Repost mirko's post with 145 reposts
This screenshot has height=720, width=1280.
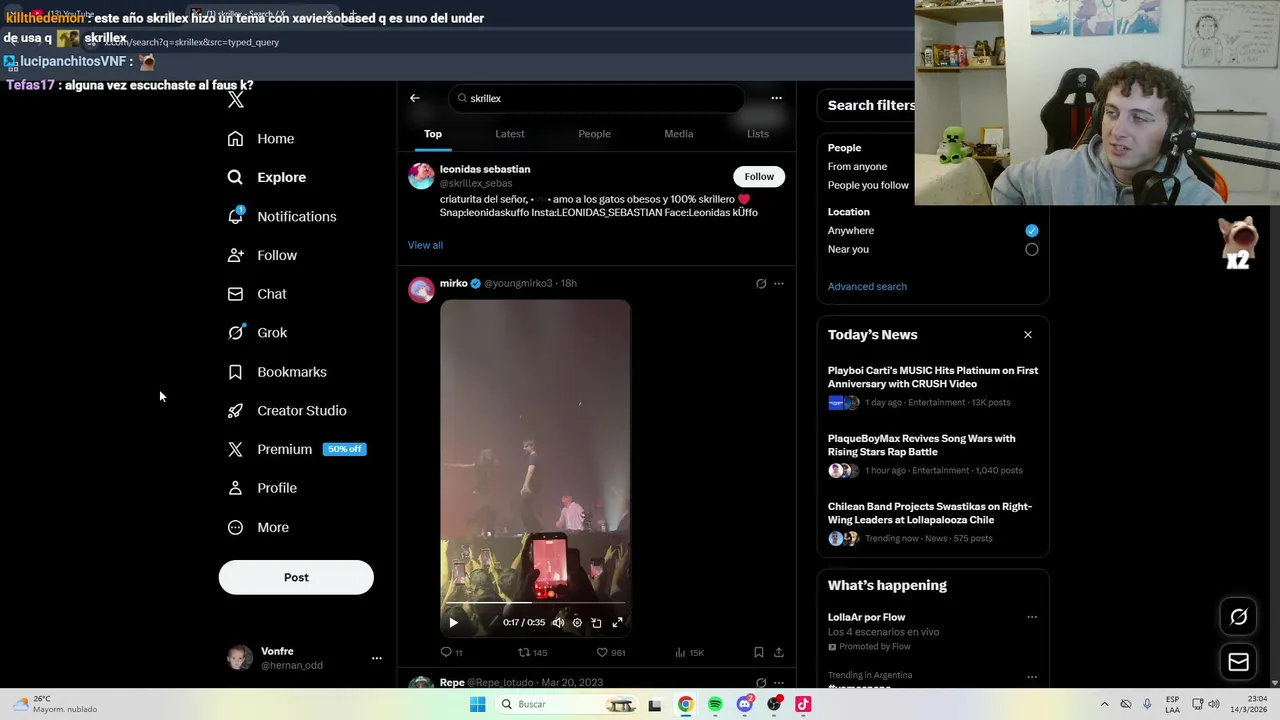532,652
